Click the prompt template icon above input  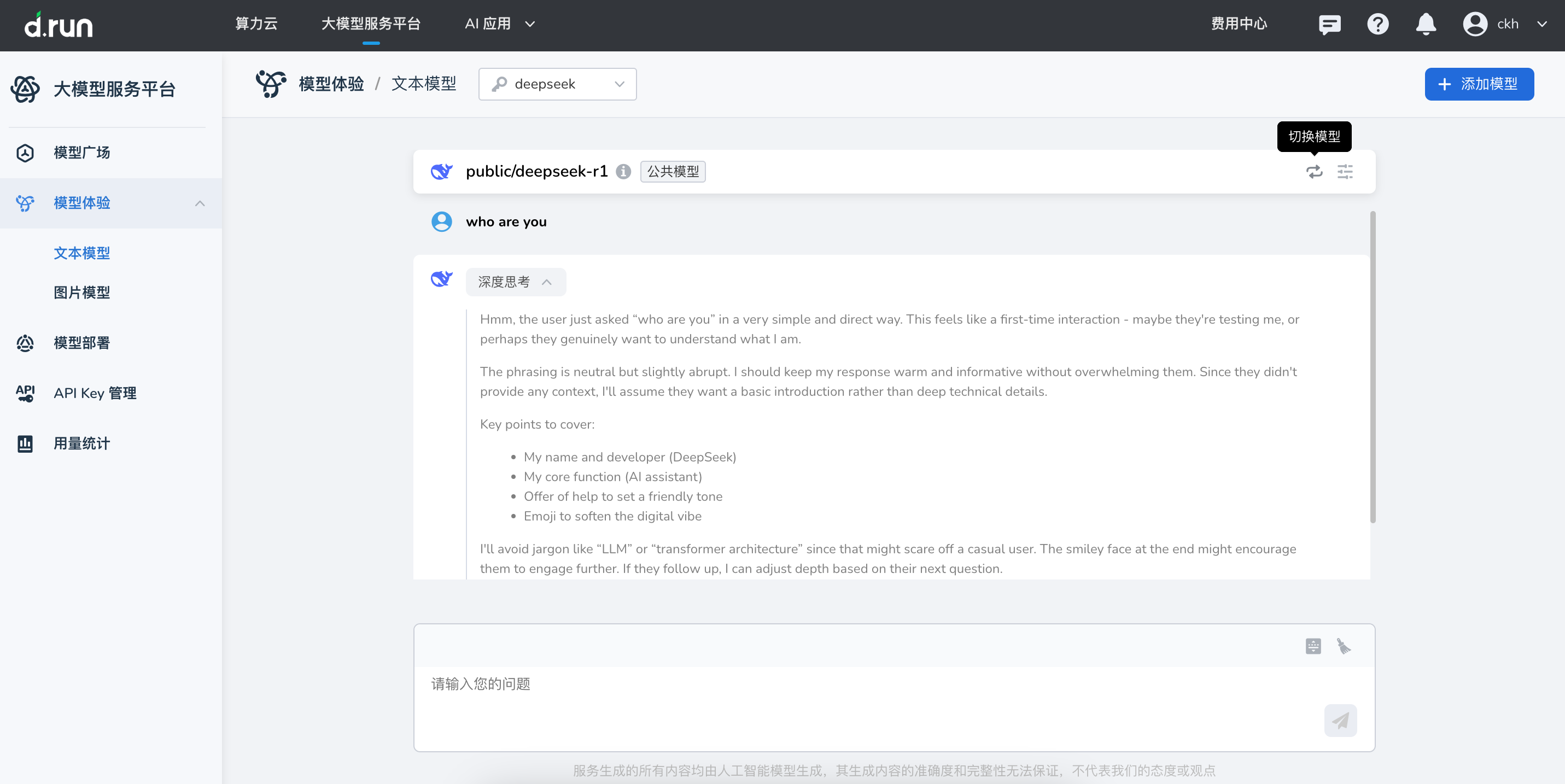[x=1313, y=646]
